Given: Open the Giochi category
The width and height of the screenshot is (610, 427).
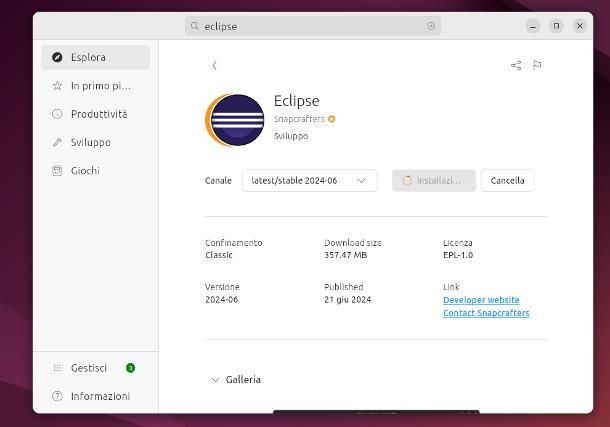Looking at the screenshot, I should pos(96,171).
